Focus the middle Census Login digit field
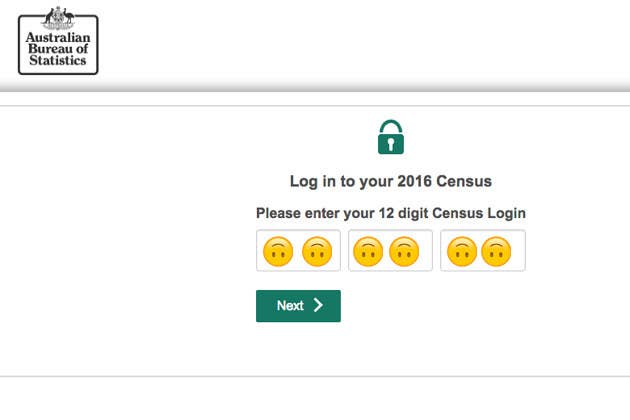Viewport: 630px width, 420px height. 390,250
